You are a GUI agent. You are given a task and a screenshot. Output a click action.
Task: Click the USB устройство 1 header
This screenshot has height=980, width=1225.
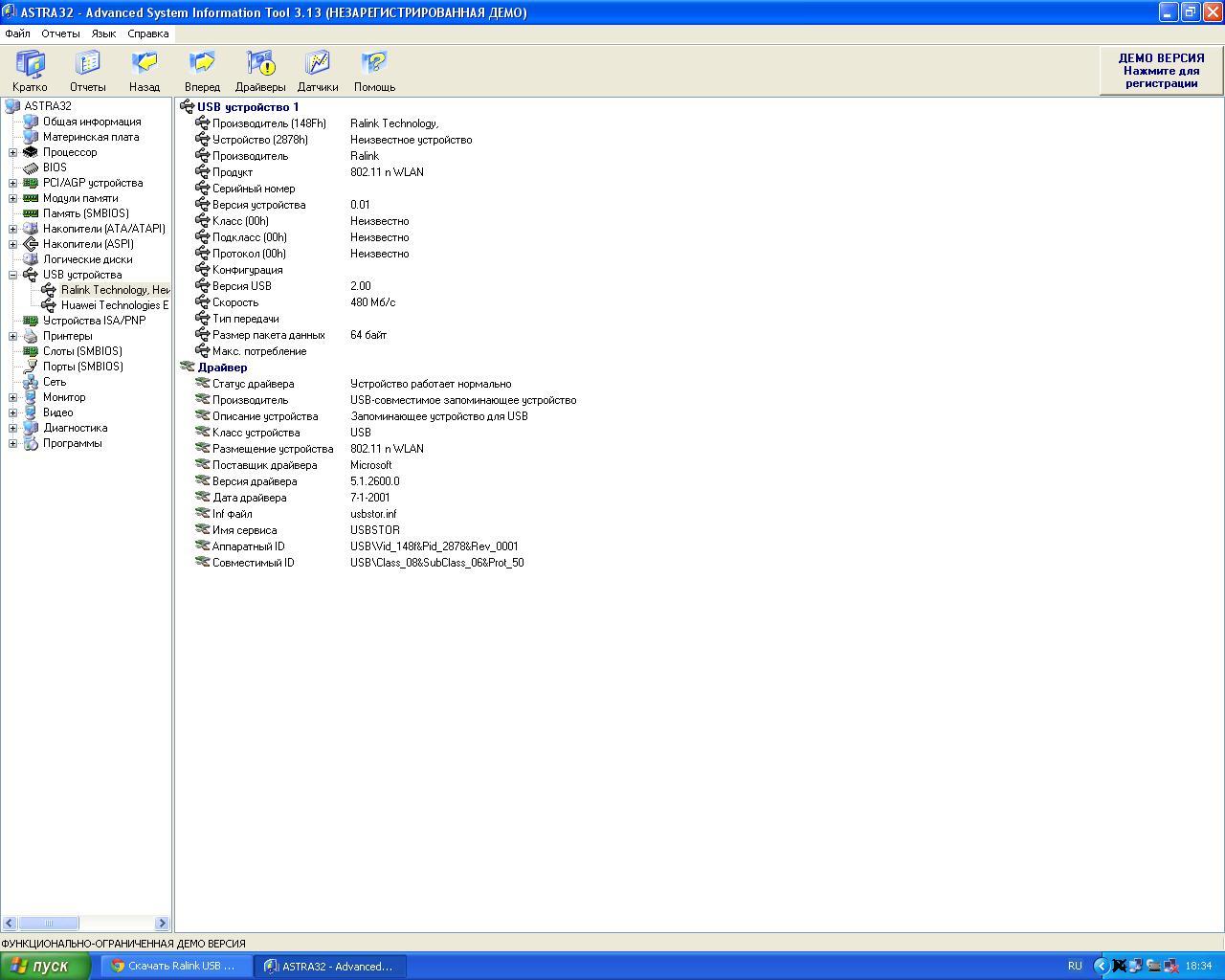(248, 107)
